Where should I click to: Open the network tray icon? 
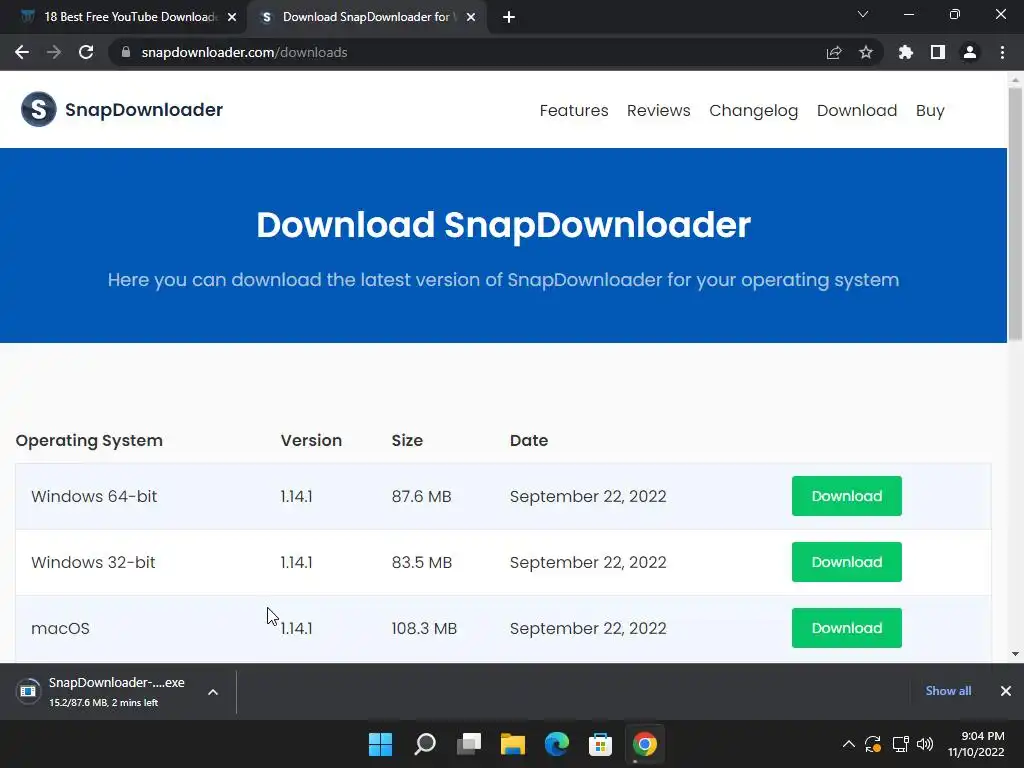click(x=901, y=744)
